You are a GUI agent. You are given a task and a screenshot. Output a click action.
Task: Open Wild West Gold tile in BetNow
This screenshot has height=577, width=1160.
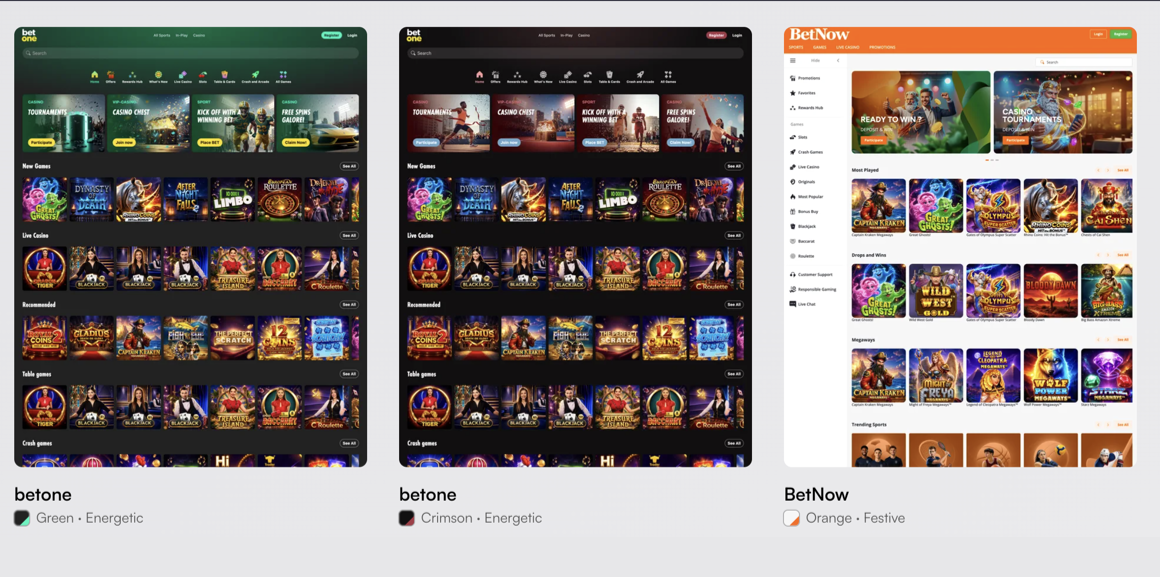pyautogui.click(x=936, y=291)
